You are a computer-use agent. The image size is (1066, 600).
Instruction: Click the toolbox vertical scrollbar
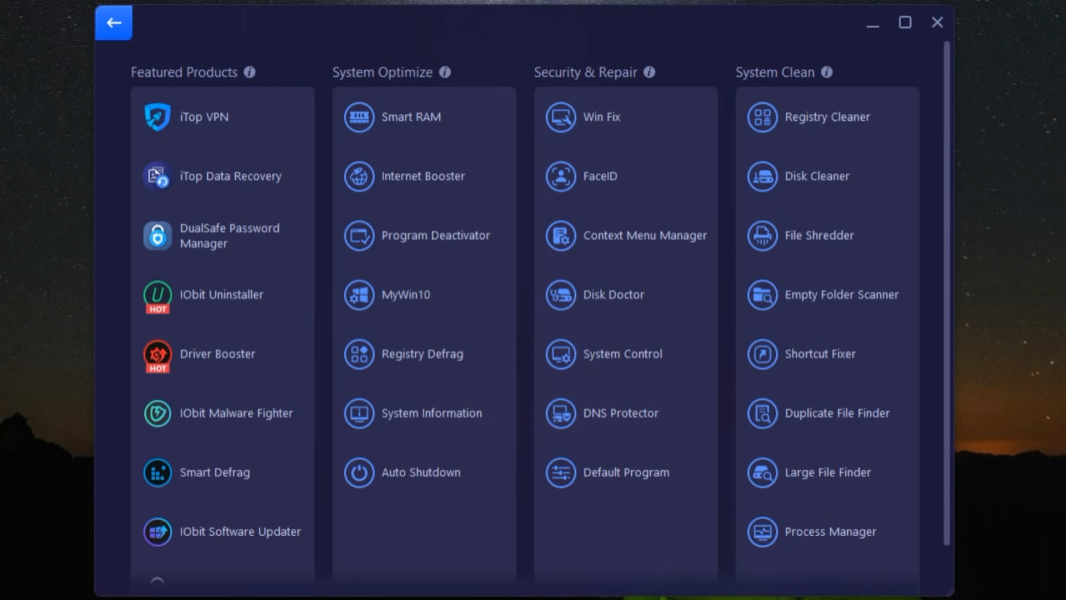pos(946,294)
